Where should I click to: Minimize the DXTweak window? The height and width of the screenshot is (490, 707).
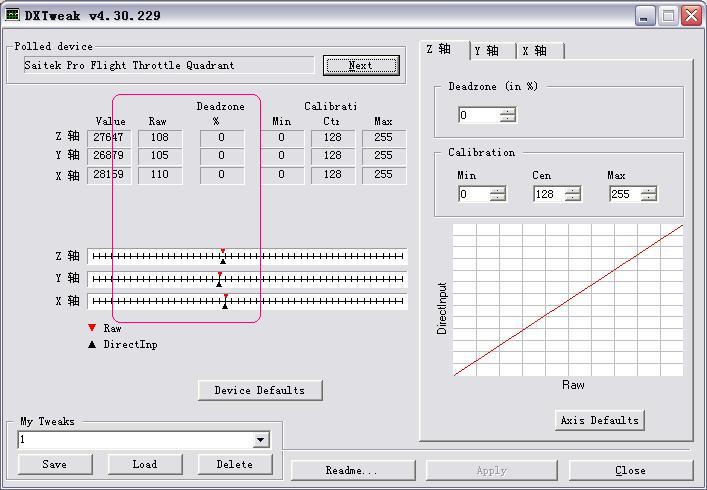click(x=644, y=16)
